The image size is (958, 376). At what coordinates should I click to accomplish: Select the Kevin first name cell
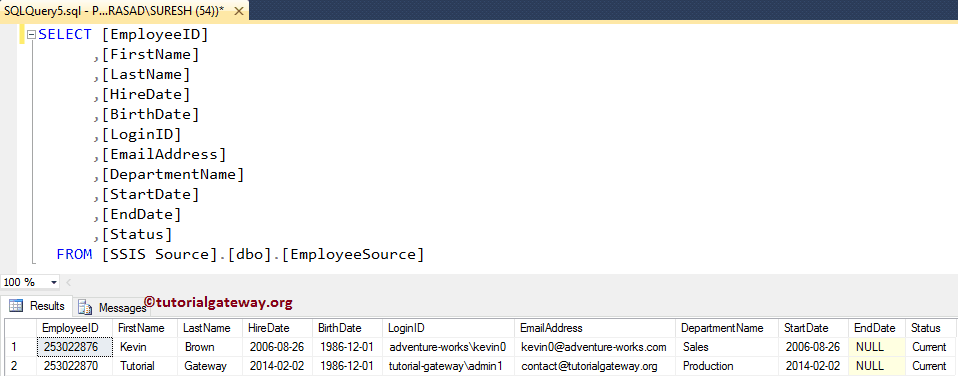tap(145, 347)
